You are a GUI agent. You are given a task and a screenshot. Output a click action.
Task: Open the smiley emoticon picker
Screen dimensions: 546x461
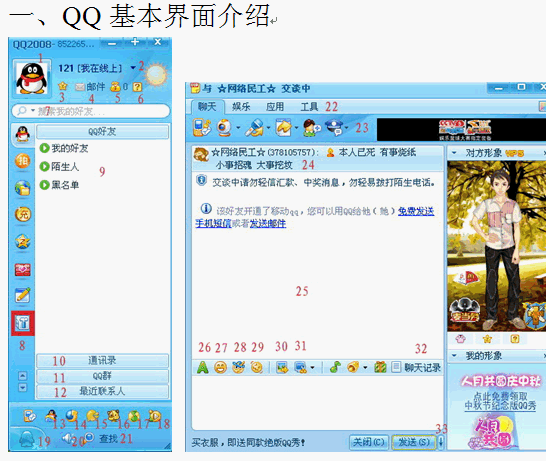[x=220, y=368]
